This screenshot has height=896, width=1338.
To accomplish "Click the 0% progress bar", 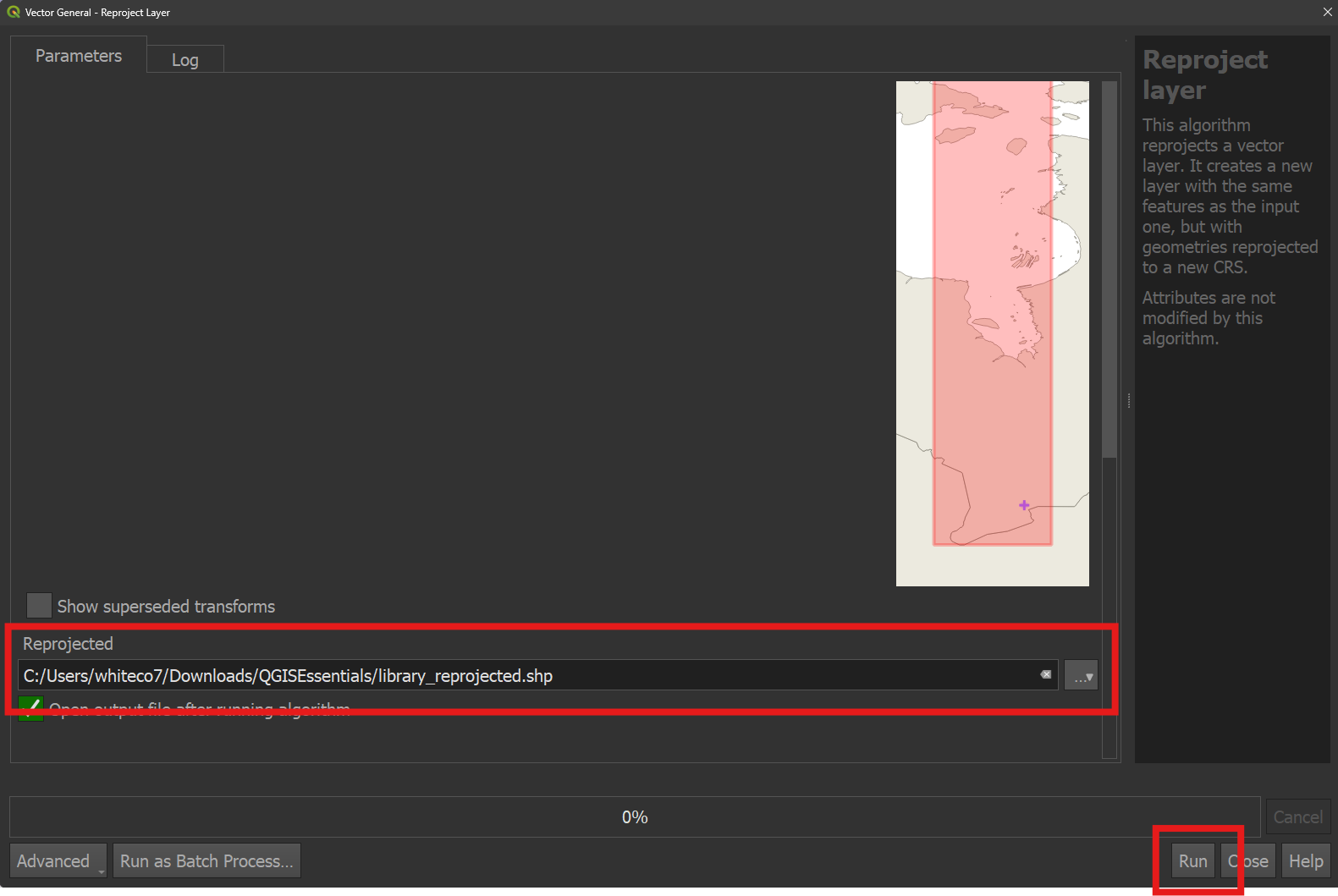I will pos(635,816).
